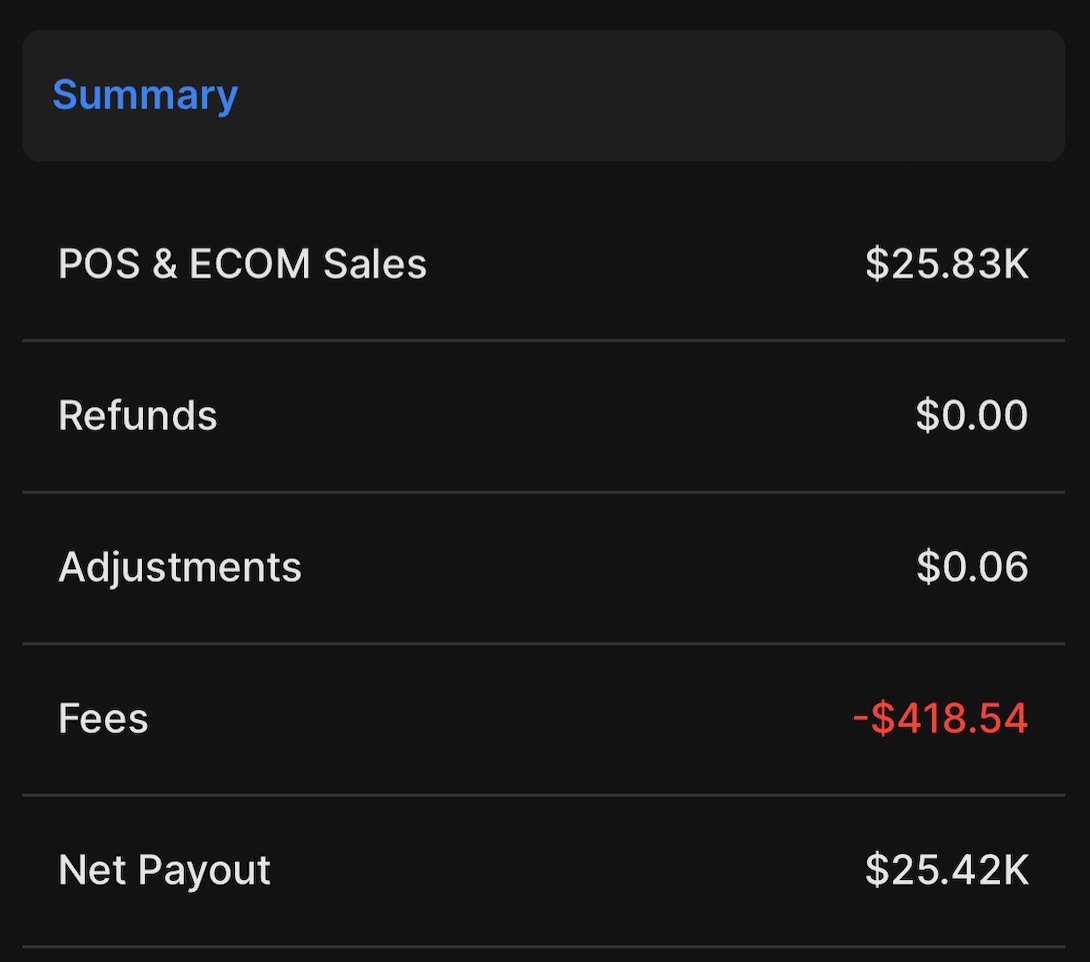Image resolution: width=1090 pixels, height=962 pixels.
Task: Select the Summary section card
Action: (x=544, y=95)
